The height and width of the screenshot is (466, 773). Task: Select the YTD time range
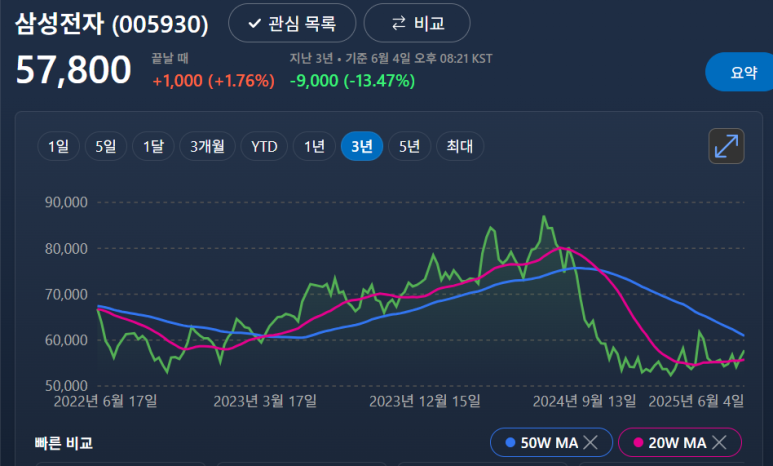[x=264, y=146]
